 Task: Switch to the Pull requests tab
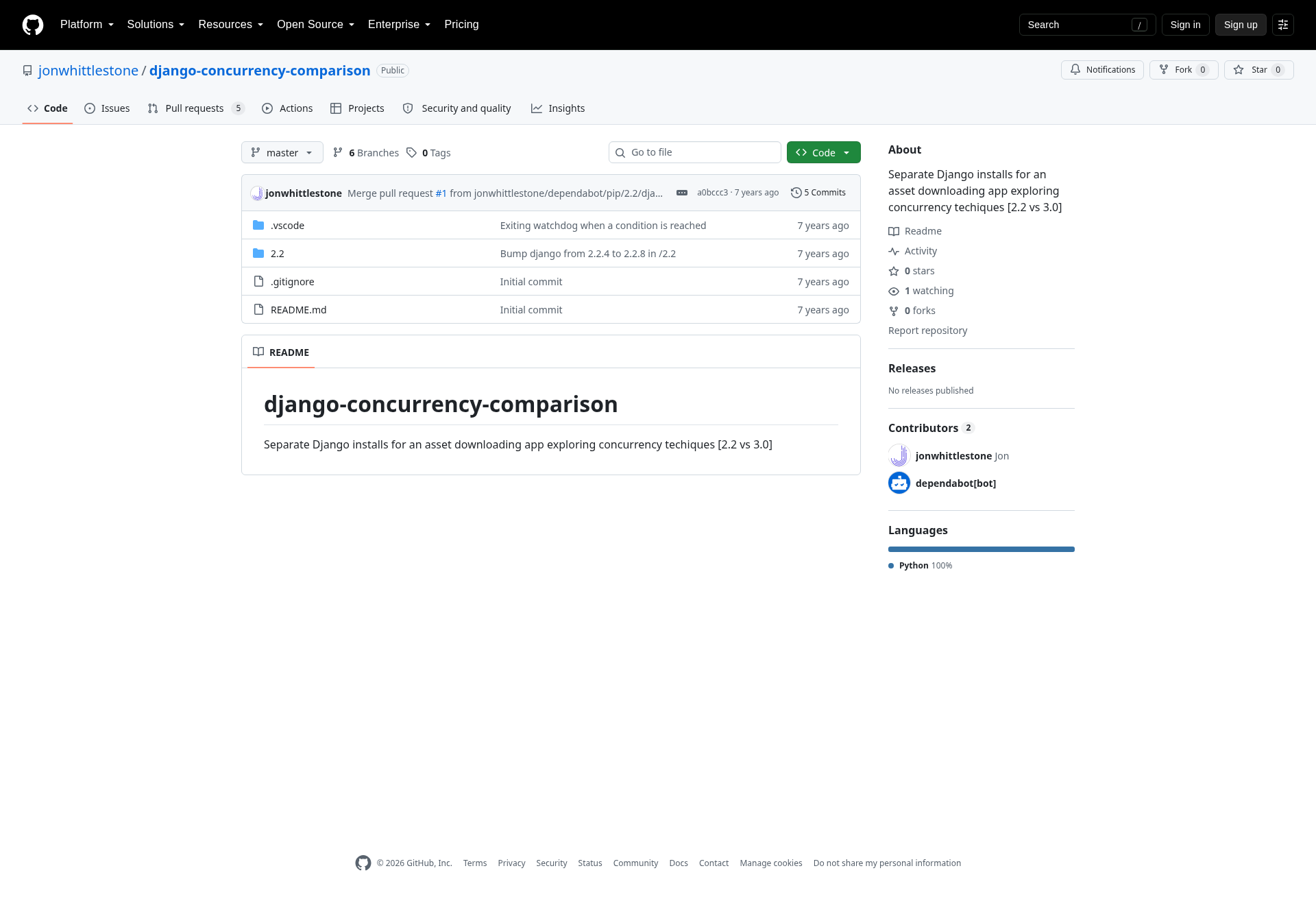[x=196, y=108]
